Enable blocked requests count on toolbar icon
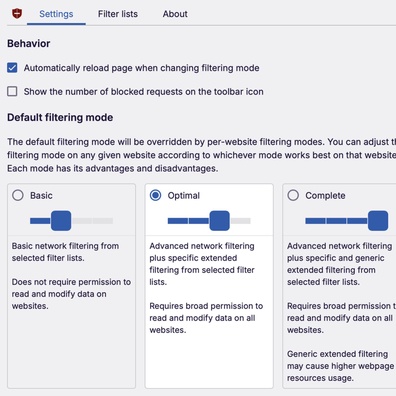 [12, 91]
